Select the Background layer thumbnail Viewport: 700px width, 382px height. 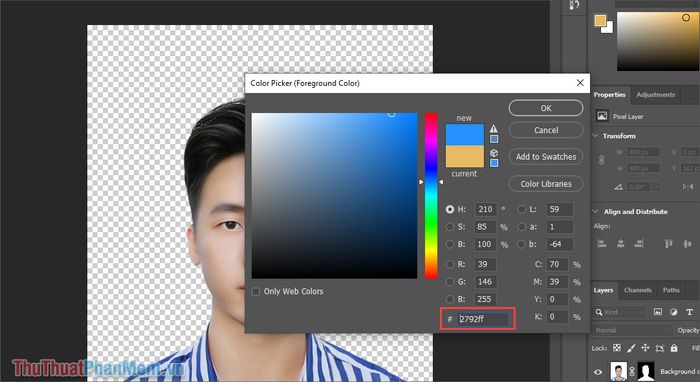pos(618,371)
